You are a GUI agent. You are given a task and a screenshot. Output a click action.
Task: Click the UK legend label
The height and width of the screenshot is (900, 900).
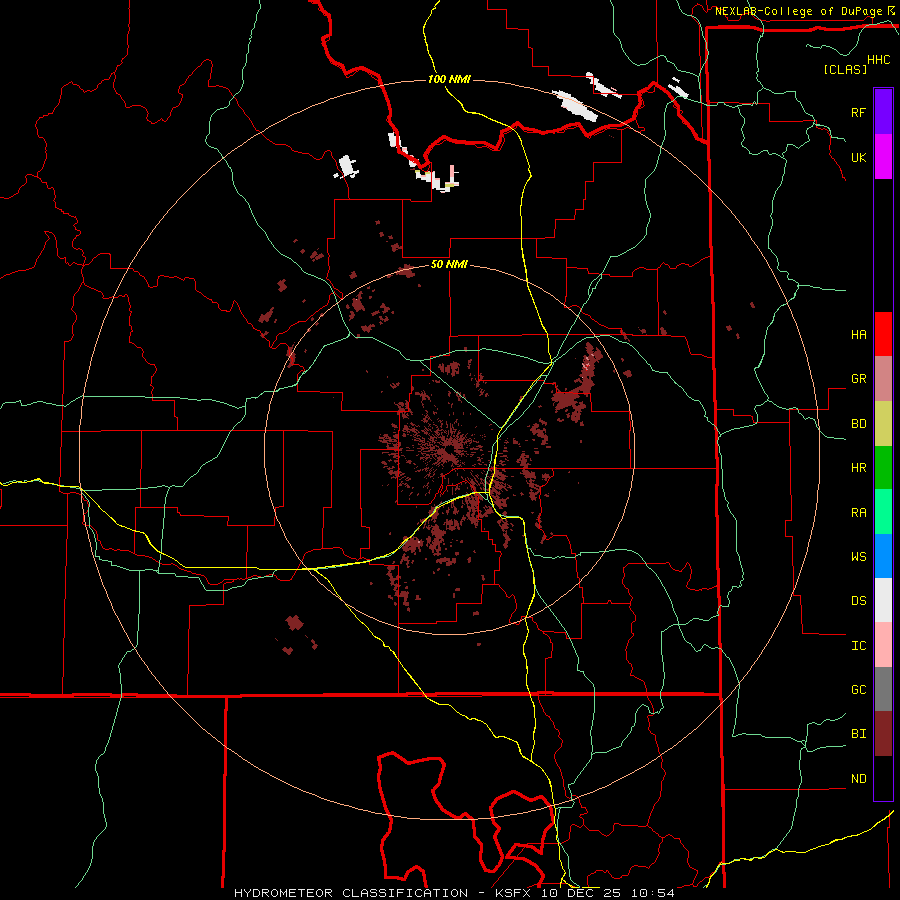pos(858,157)
